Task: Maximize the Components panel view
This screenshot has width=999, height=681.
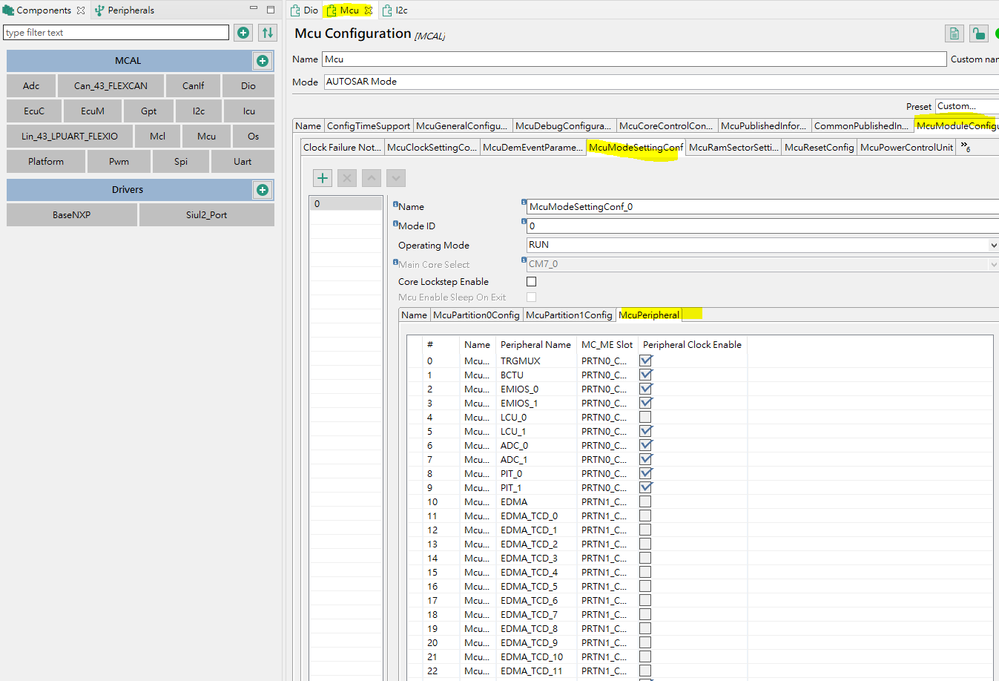Action: 271,10
